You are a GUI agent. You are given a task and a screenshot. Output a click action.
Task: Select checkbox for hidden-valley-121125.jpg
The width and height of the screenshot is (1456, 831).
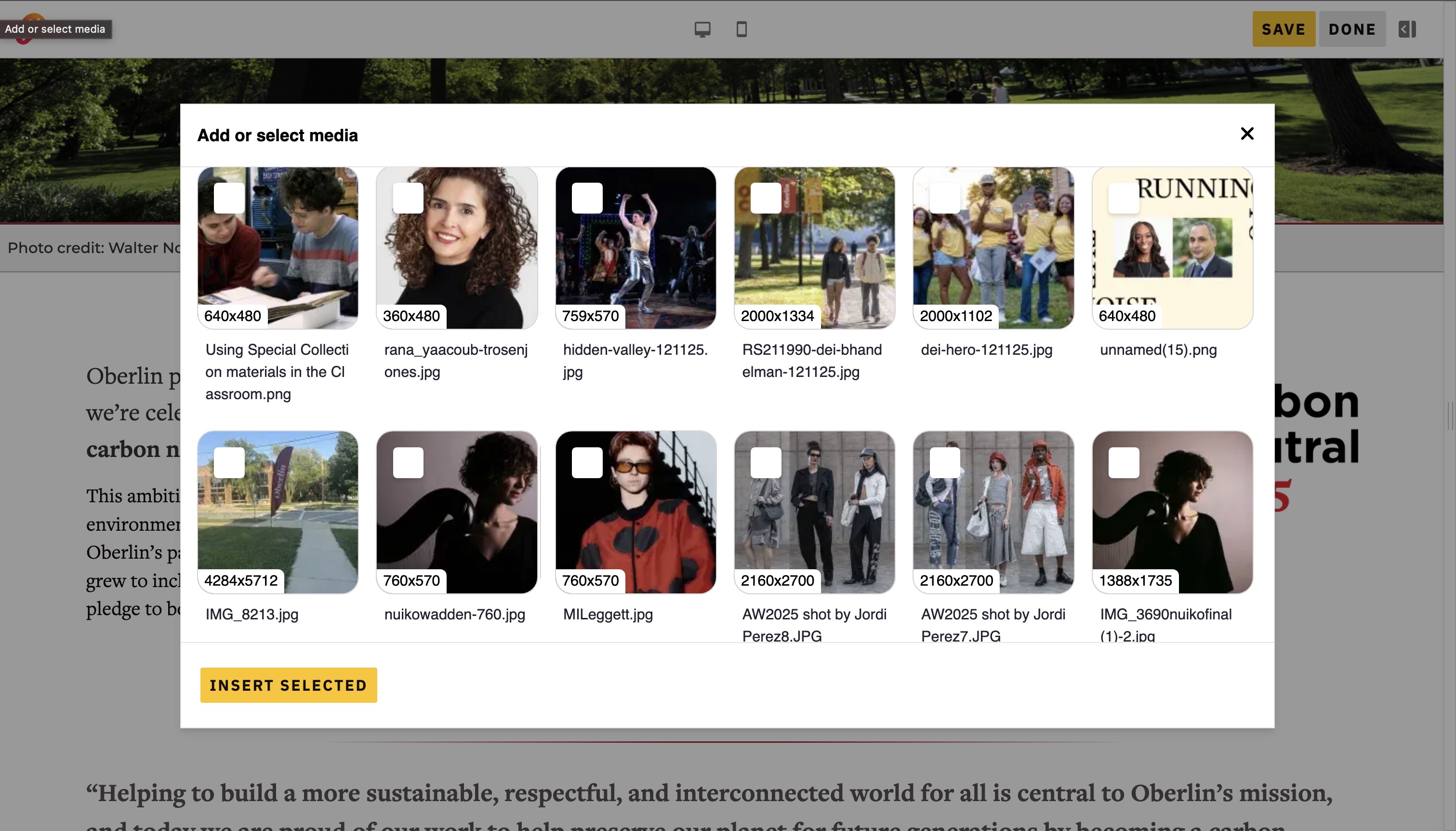[587, 198]
